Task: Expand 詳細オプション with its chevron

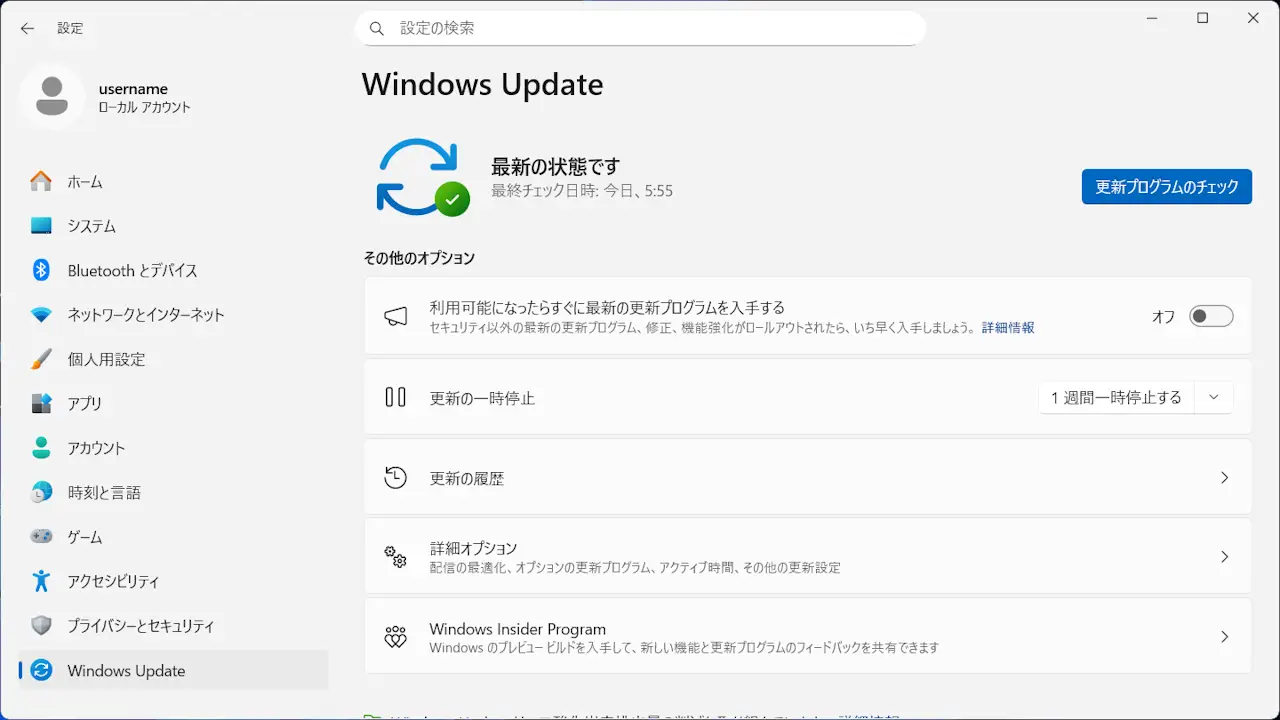Action: [x=1224, y=557]
